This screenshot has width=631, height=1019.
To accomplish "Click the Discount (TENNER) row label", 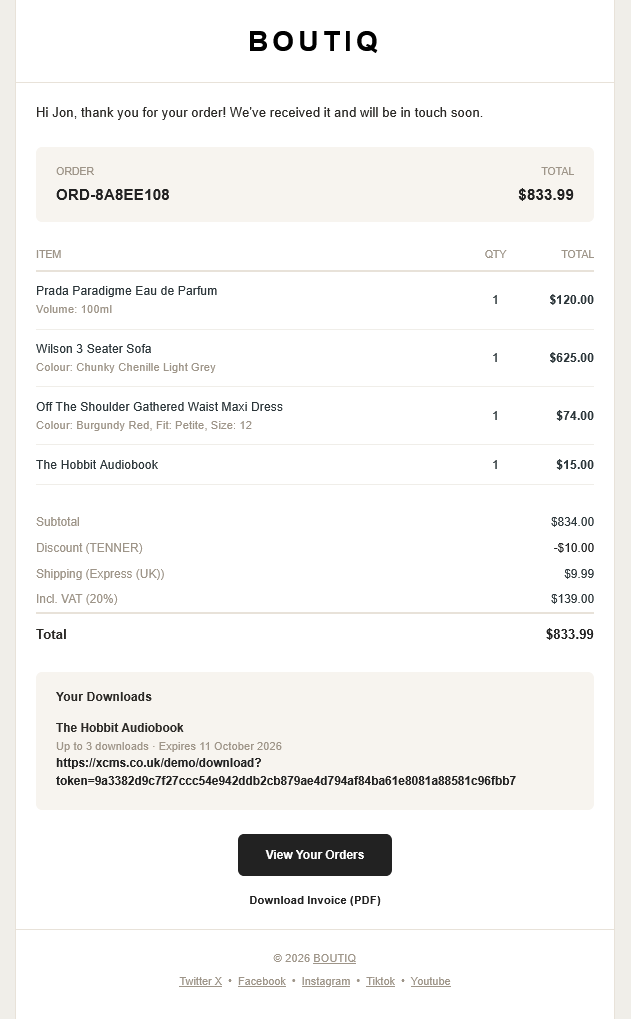I will click(89, 548).
